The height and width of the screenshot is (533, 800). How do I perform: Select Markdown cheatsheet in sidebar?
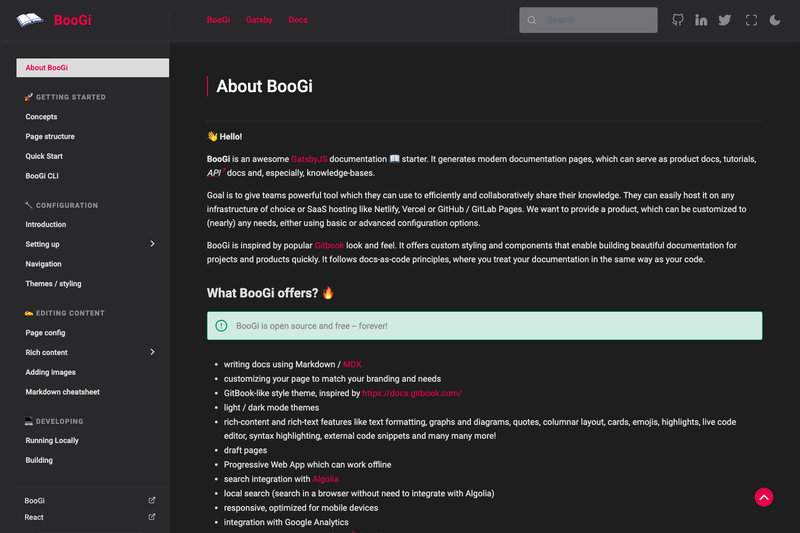pos(62,392)
